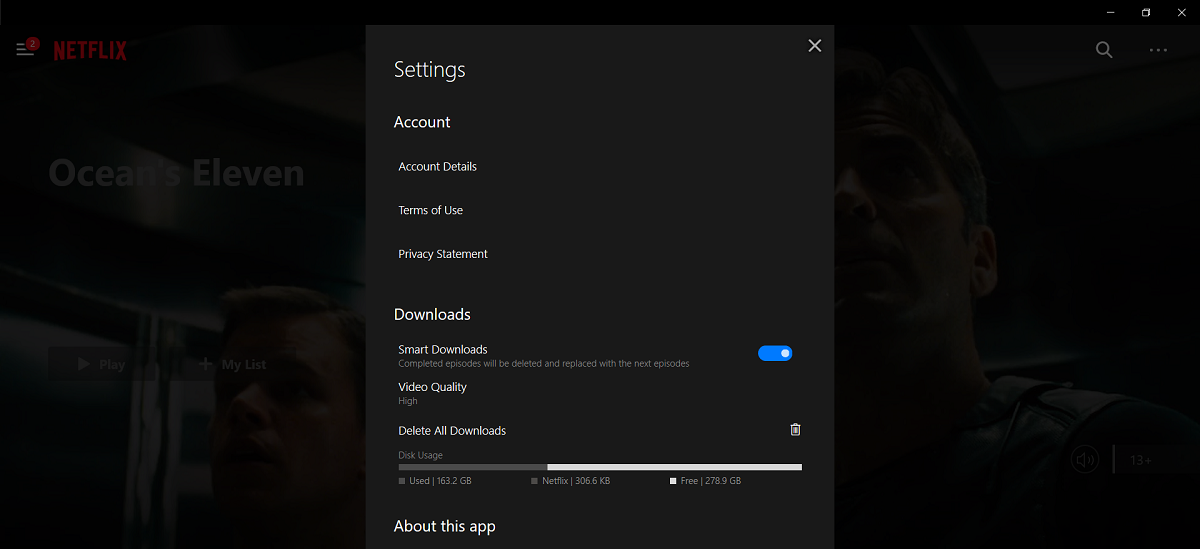Click the Netflix logo
The image size is (1200, 549).
tap(90, 50)
